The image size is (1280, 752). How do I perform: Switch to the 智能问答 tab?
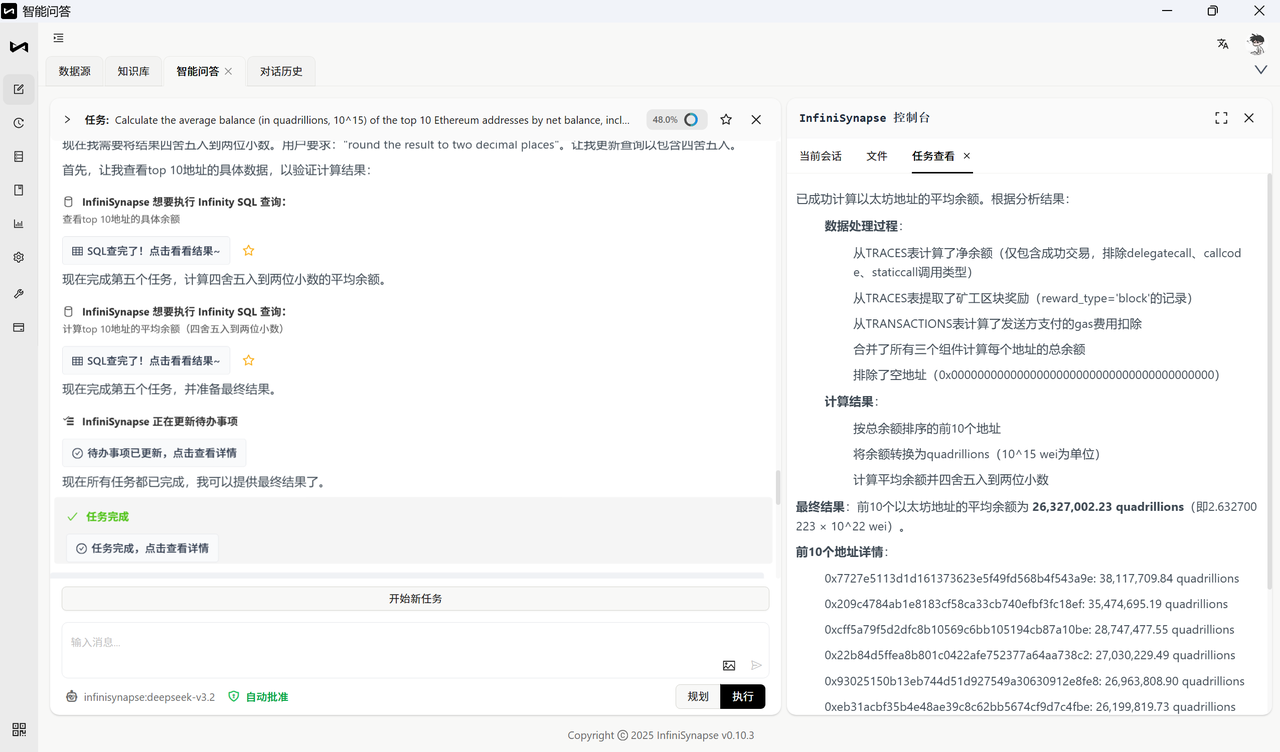(198, 72)
